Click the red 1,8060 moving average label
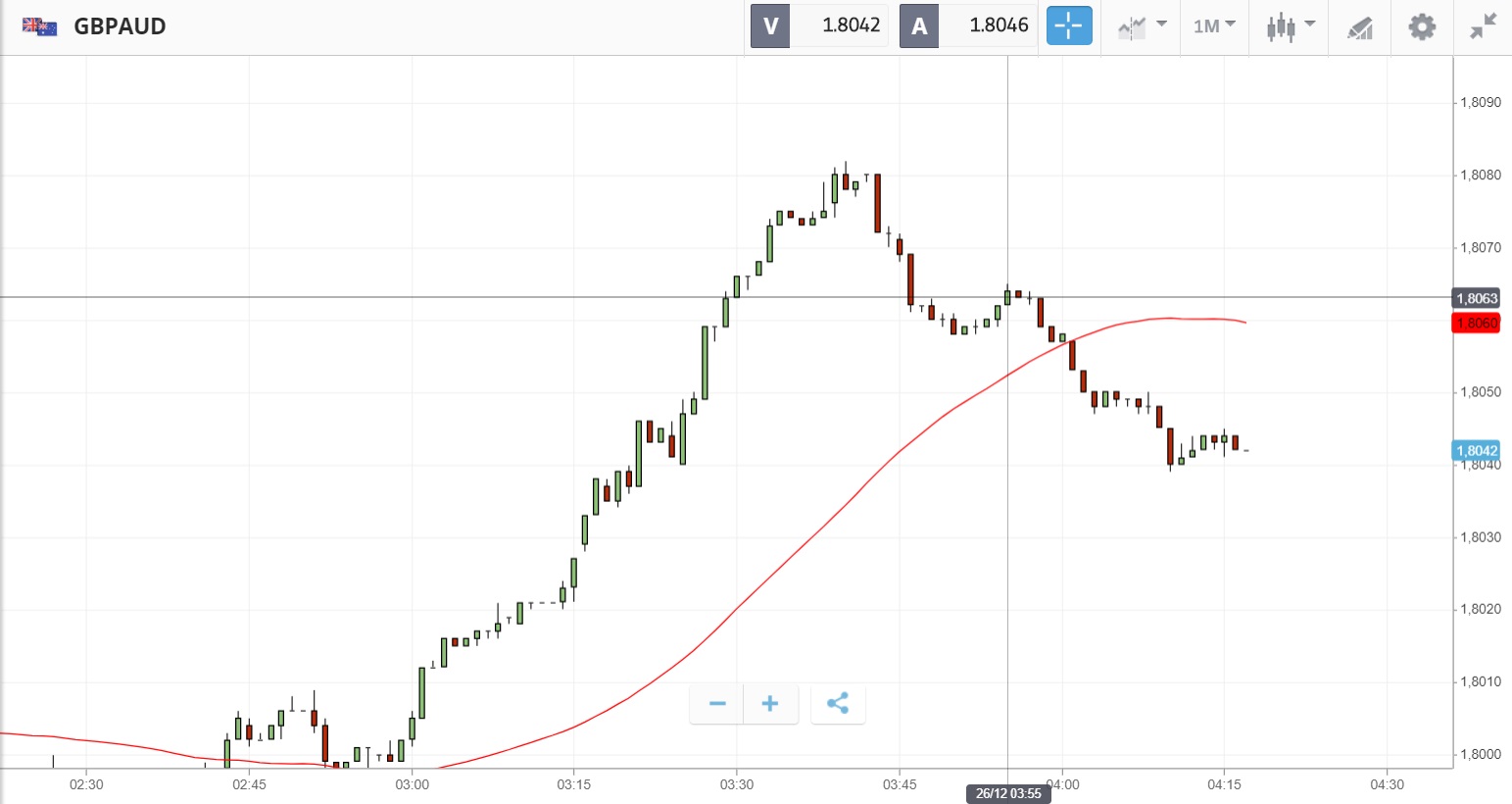This screenshot has height=804, width=1512. [x=1476, y=323]
